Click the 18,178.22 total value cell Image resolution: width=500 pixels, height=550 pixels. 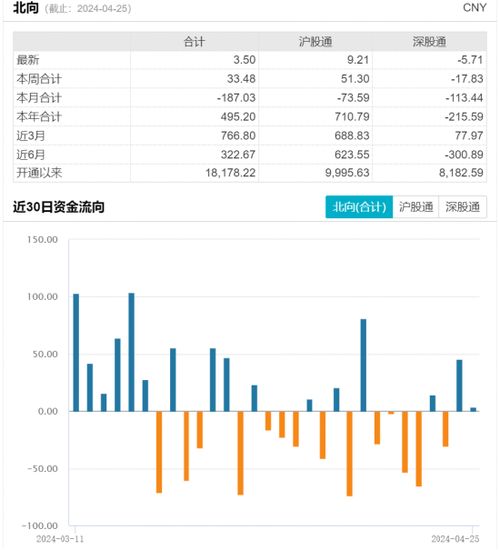coord(231,173)
